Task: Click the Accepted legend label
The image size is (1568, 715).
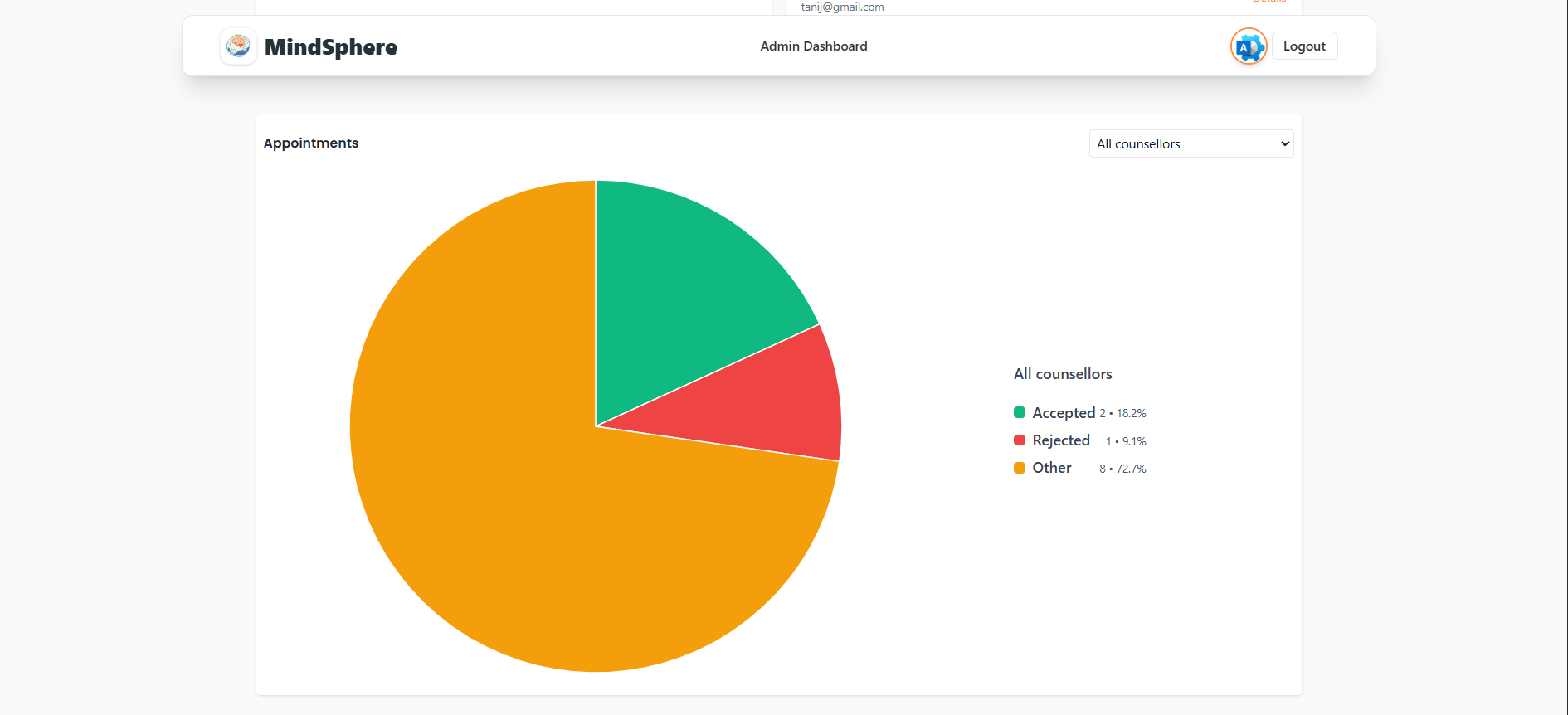Action: (1064, 413)
